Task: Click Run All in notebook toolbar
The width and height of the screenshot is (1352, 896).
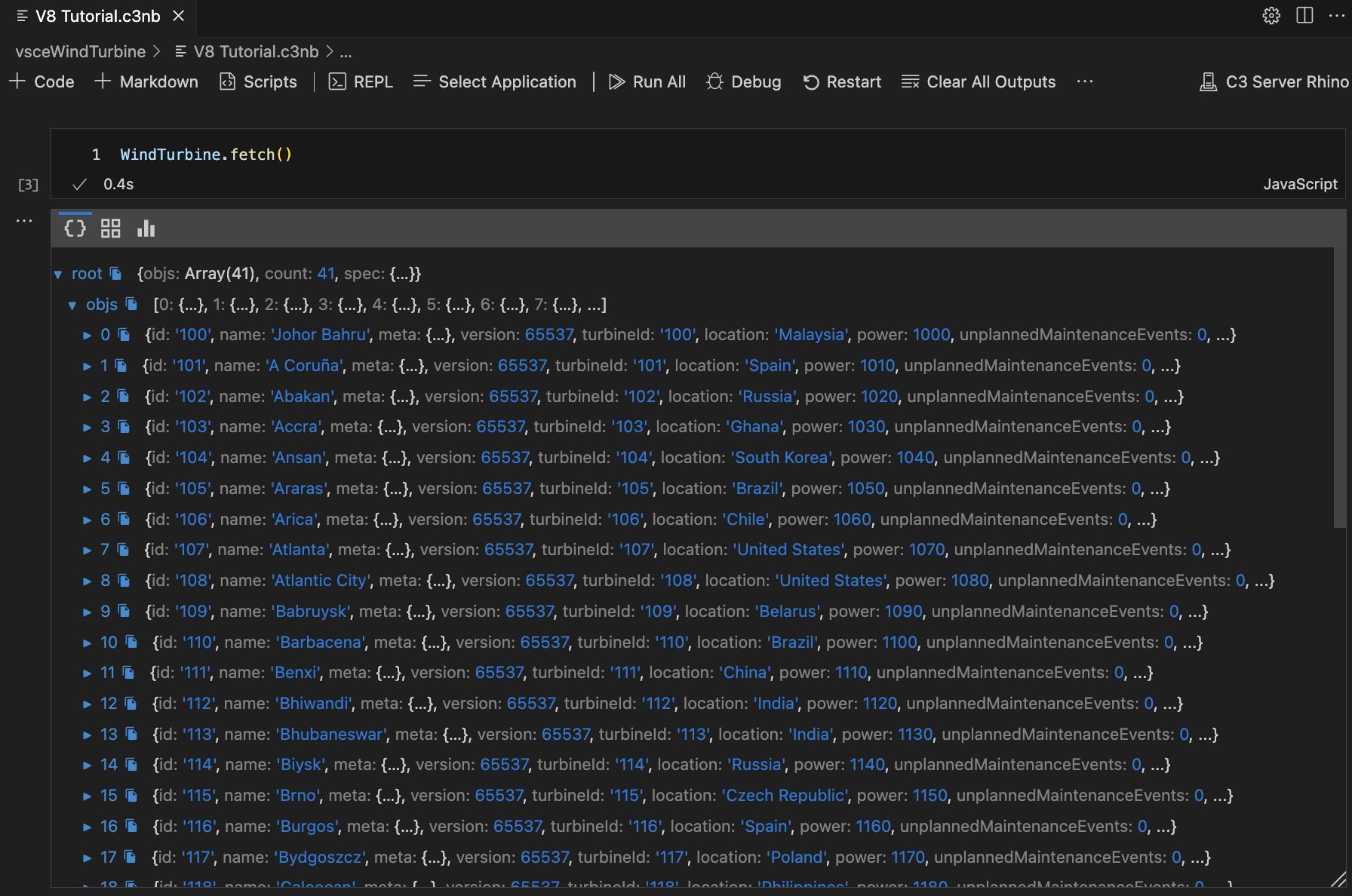Action: (647, 81)
